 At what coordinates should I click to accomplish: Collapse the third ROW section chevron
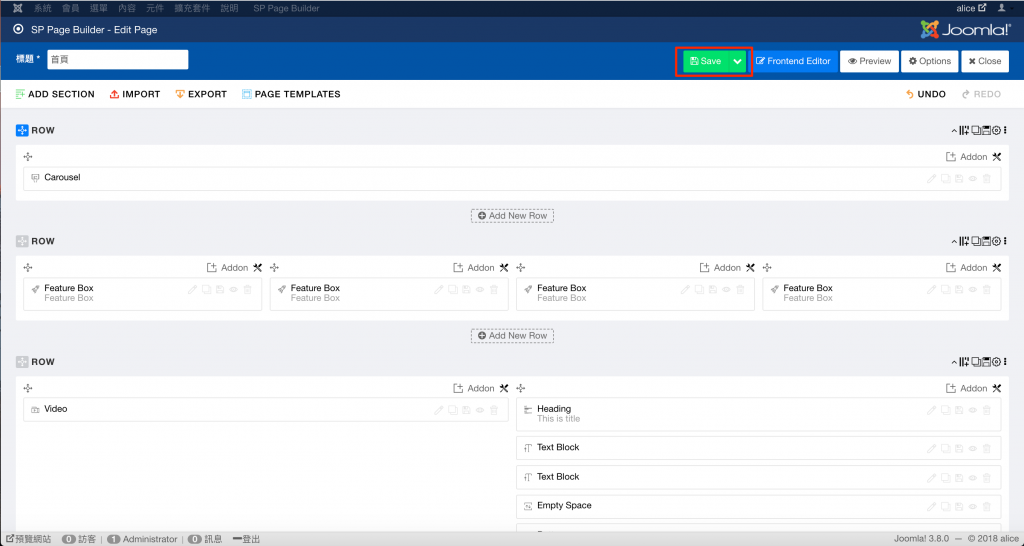pos(953,362)
